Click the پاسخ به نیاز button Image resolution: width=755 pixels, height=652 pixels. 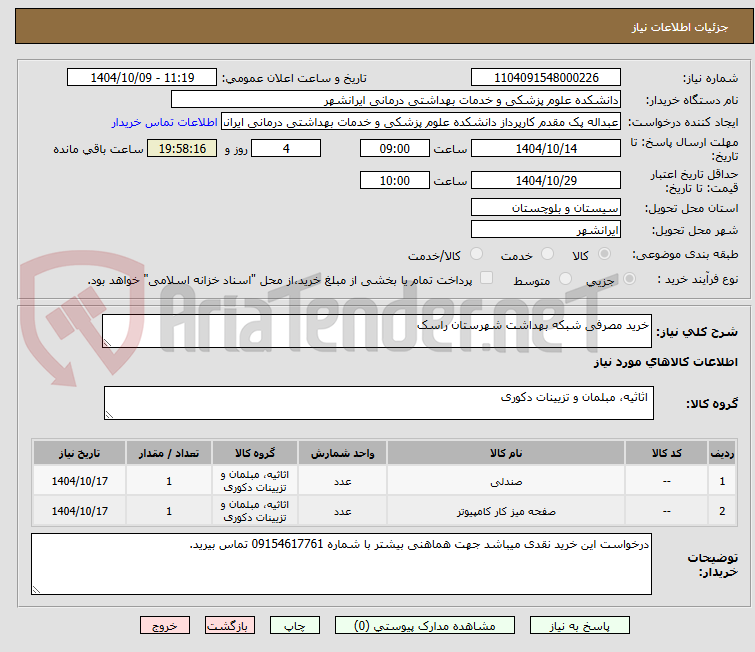(580, 626)
